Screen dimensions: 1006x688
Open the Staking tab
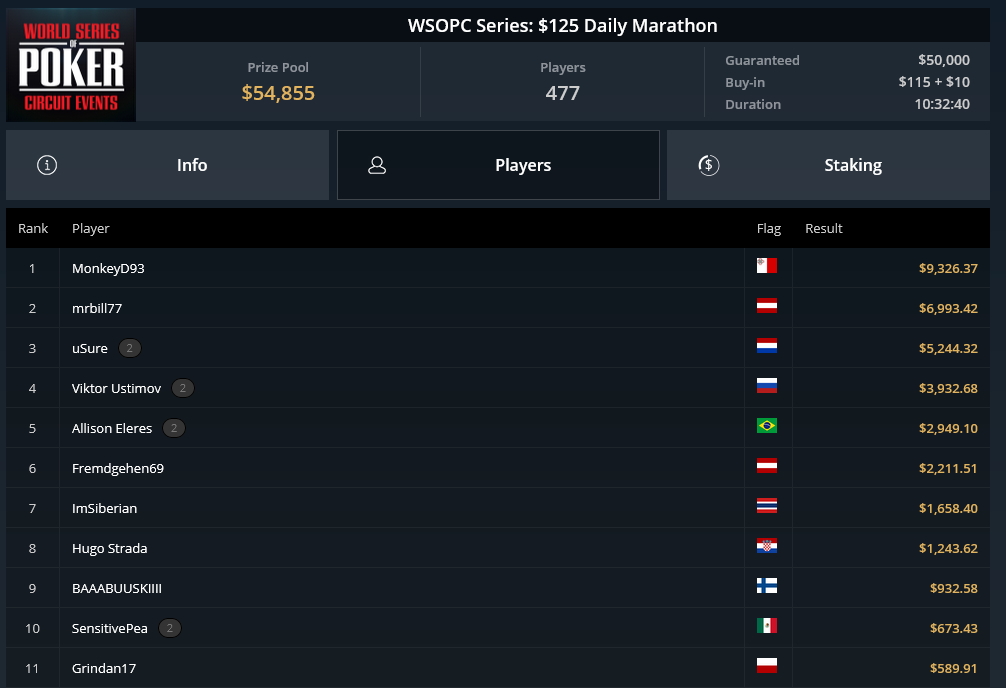point(828,165)
